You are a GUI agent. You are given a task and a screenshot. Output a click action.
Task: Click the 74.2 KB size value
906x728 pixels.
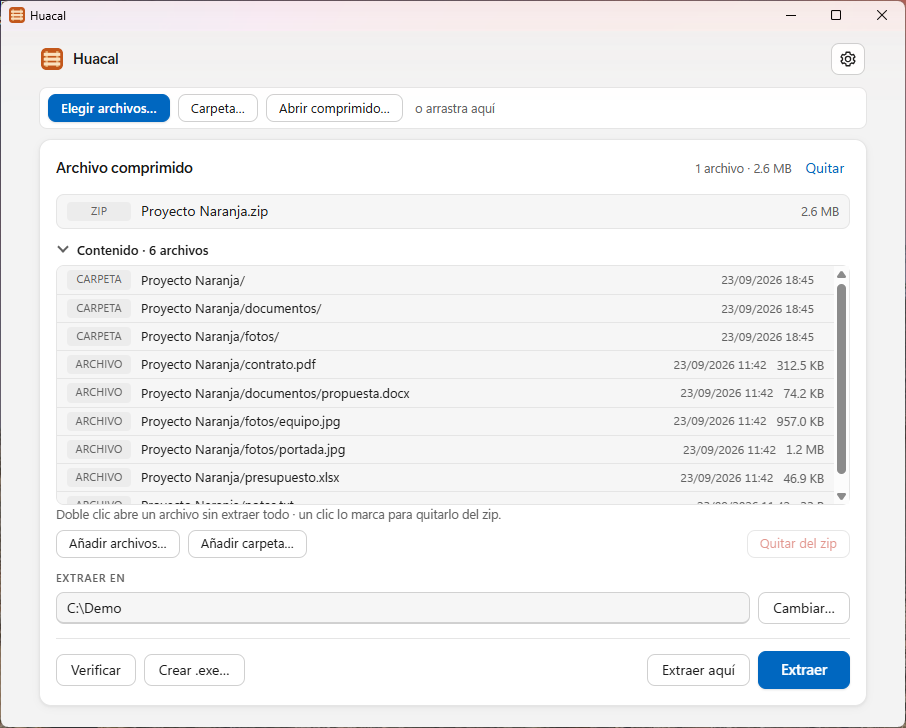tap(804, 393)
